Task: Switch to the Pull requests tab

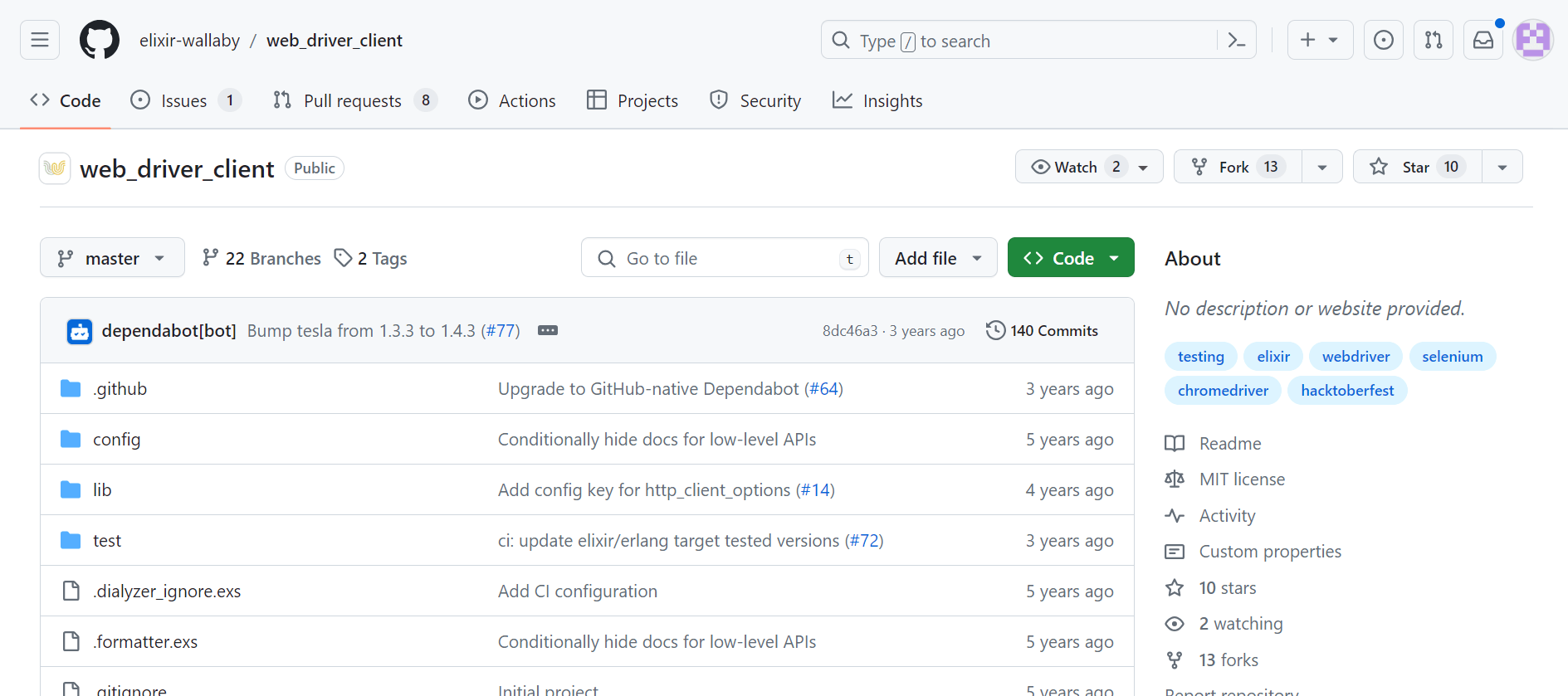Action: 354,100
